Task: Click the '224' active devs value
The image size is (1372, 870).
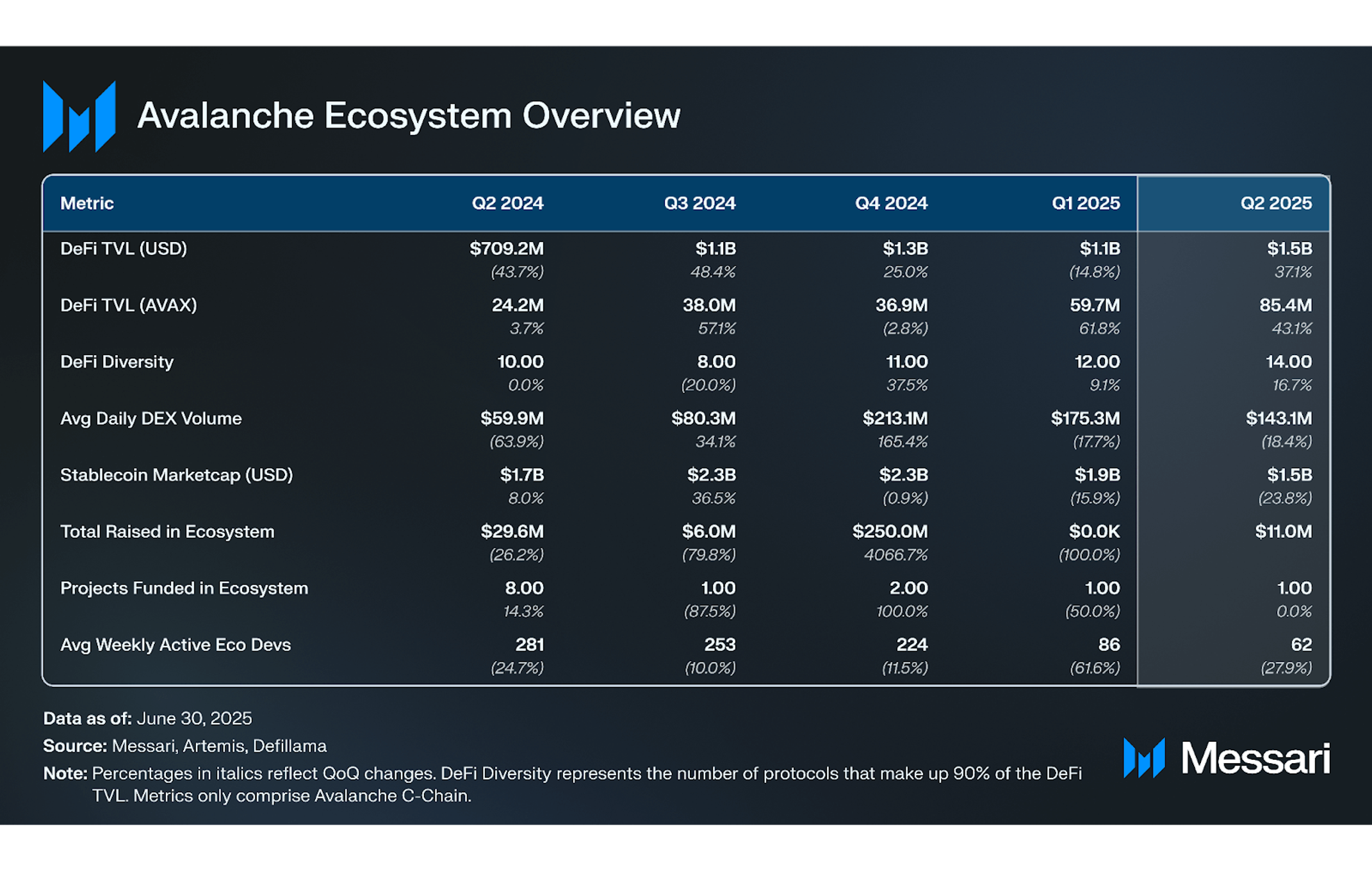Action: [911, 645]
